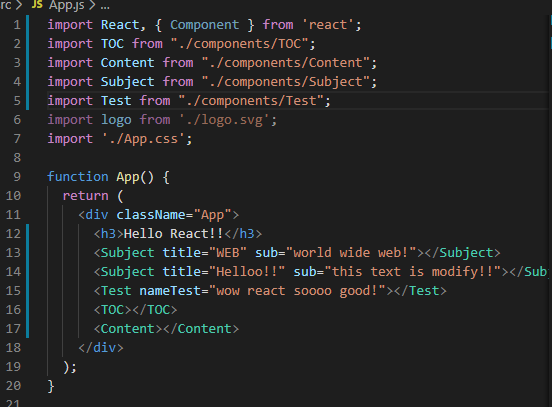This screenshot has width=552, height=407.
Task: Click "./components/Content" path on line 3
Action: 286,63
